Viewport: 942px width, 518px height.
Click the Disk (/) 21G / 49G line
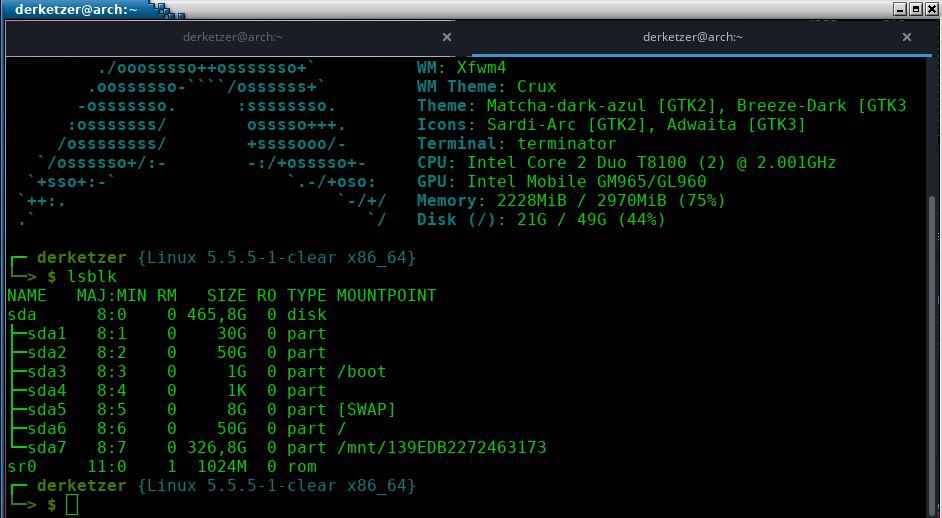point(541,220)
